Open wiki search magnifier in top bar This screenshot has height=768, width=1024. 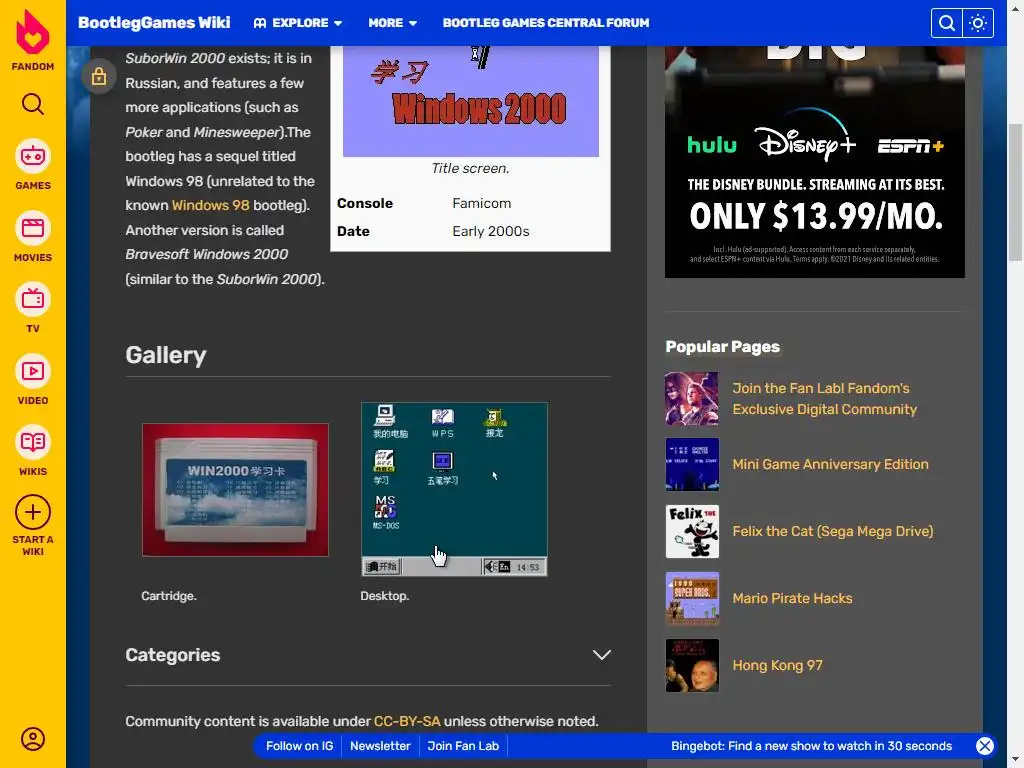pos(946,23)
